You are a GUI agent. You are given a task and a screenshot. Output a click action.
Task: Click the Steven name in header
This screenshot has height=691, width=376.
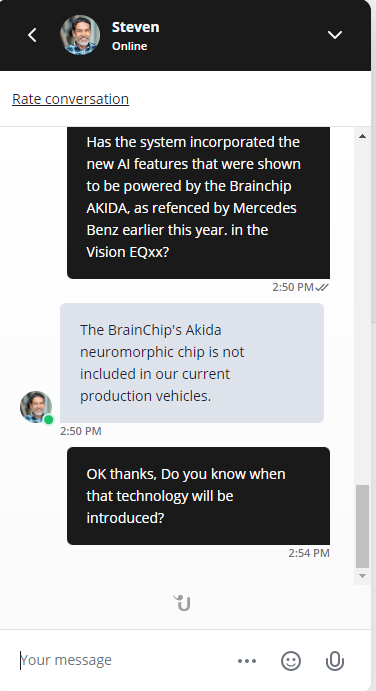(136, 27)
